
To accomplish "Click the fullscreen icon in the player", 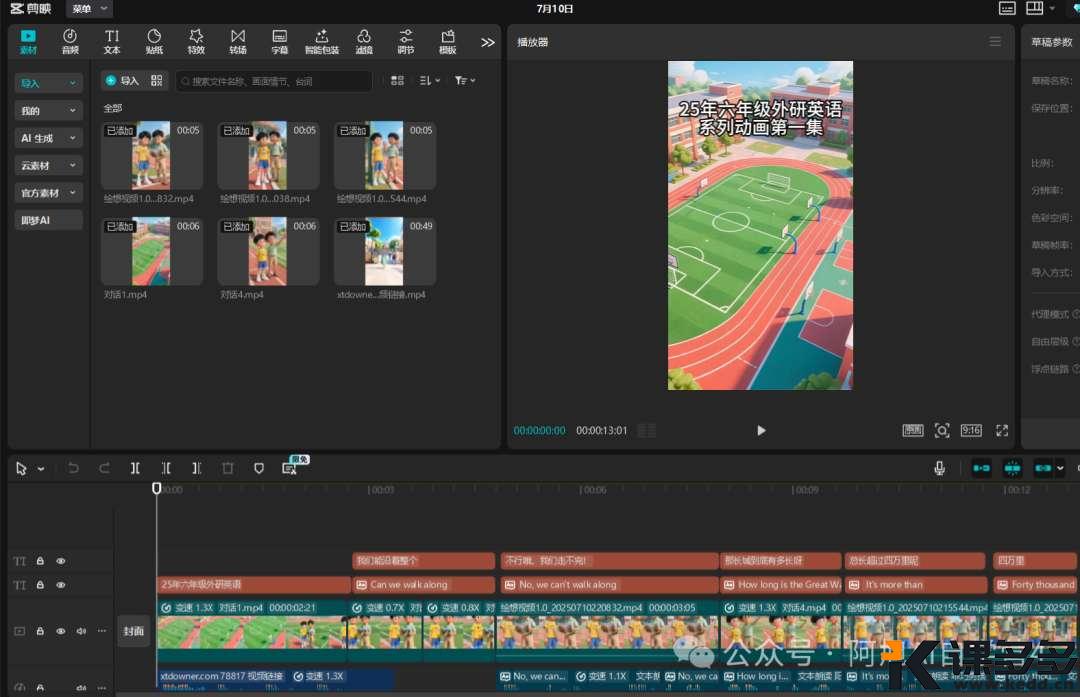I will pyautogui.click(x=1002, y=430).
